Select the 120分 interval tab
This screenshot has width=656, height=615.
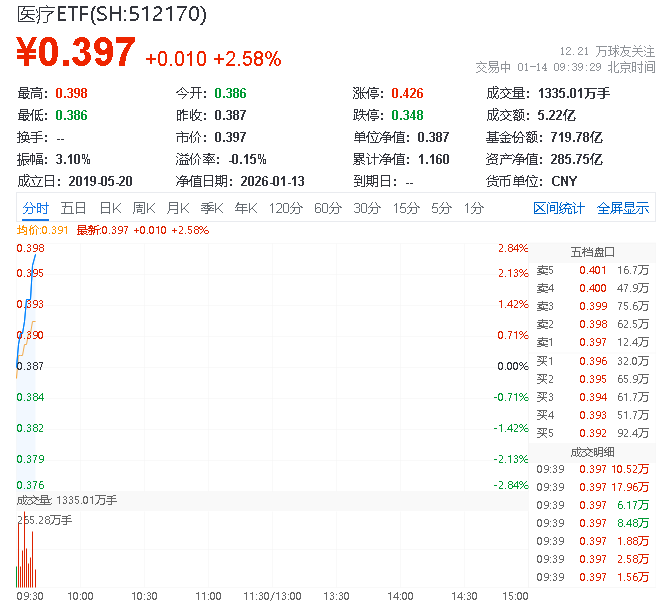(x=285, y=208)
